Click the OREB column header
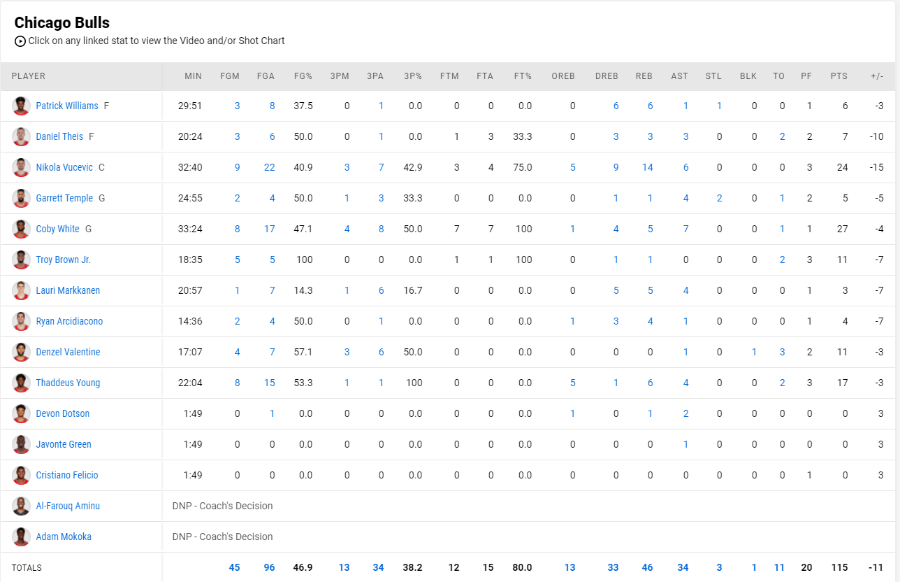 pyautogui.click(x=563, y=76)
